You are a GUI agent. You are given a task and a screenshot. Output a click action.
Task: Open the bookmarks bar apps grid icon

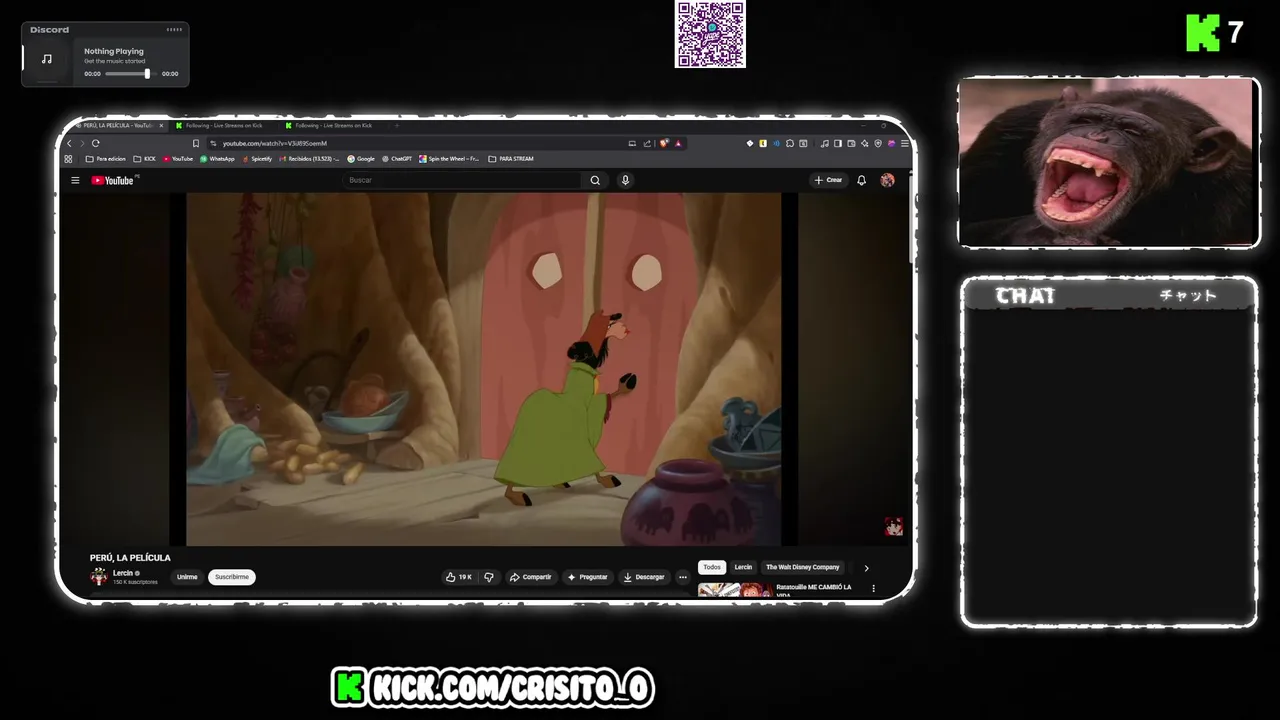click(x=68, y=159)
